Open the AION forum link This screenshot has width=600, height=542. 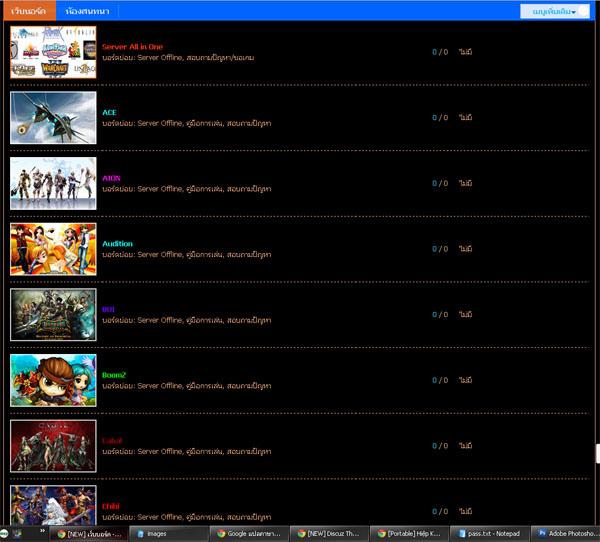(111, 178)
